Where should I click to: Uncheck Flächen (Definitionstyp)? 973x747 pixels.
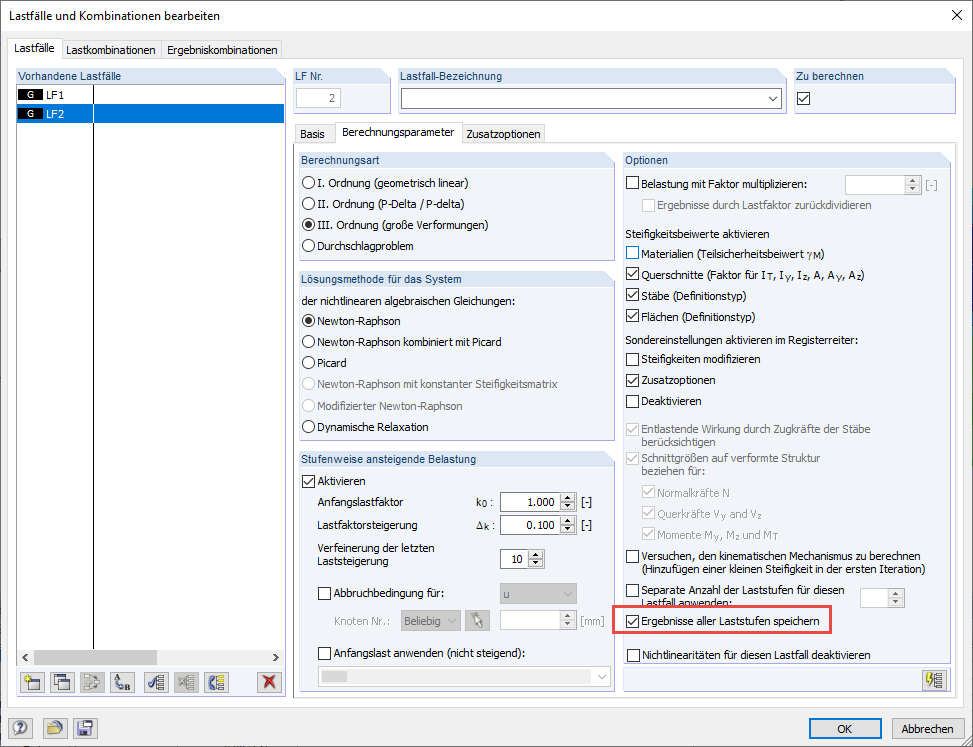coord(632,316)
